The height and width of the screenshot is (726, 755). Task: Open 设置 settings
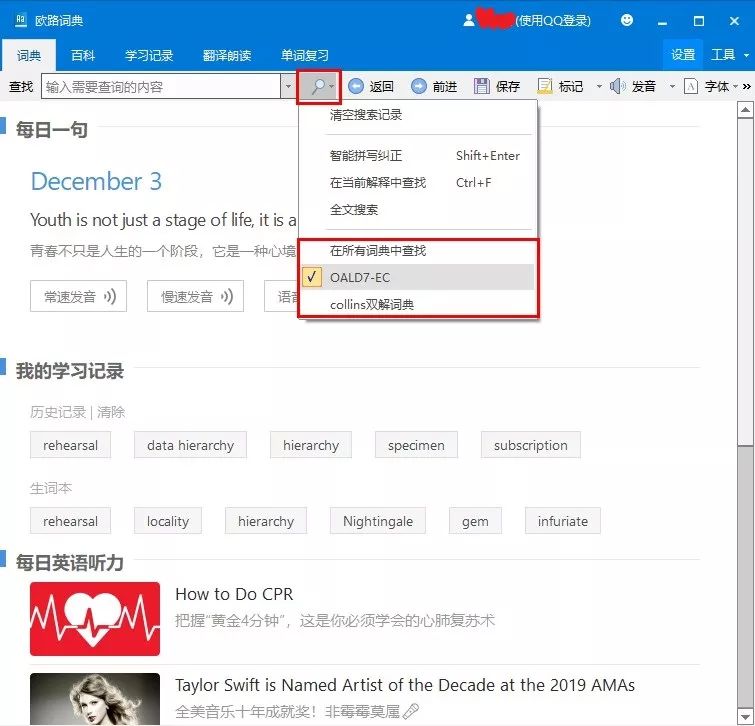click(x=683, y=55)
